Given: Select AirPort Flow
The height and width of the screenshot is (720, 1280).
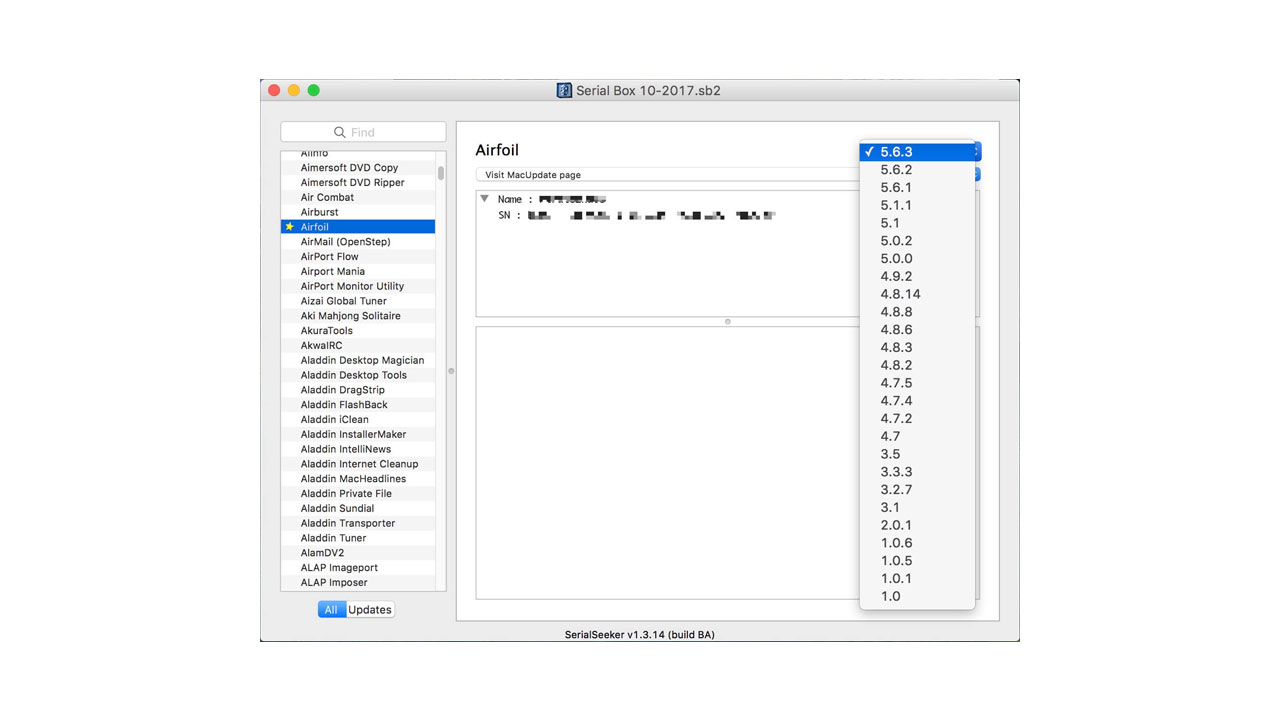Looking at the screenshot, I should (x=358, y=257).
